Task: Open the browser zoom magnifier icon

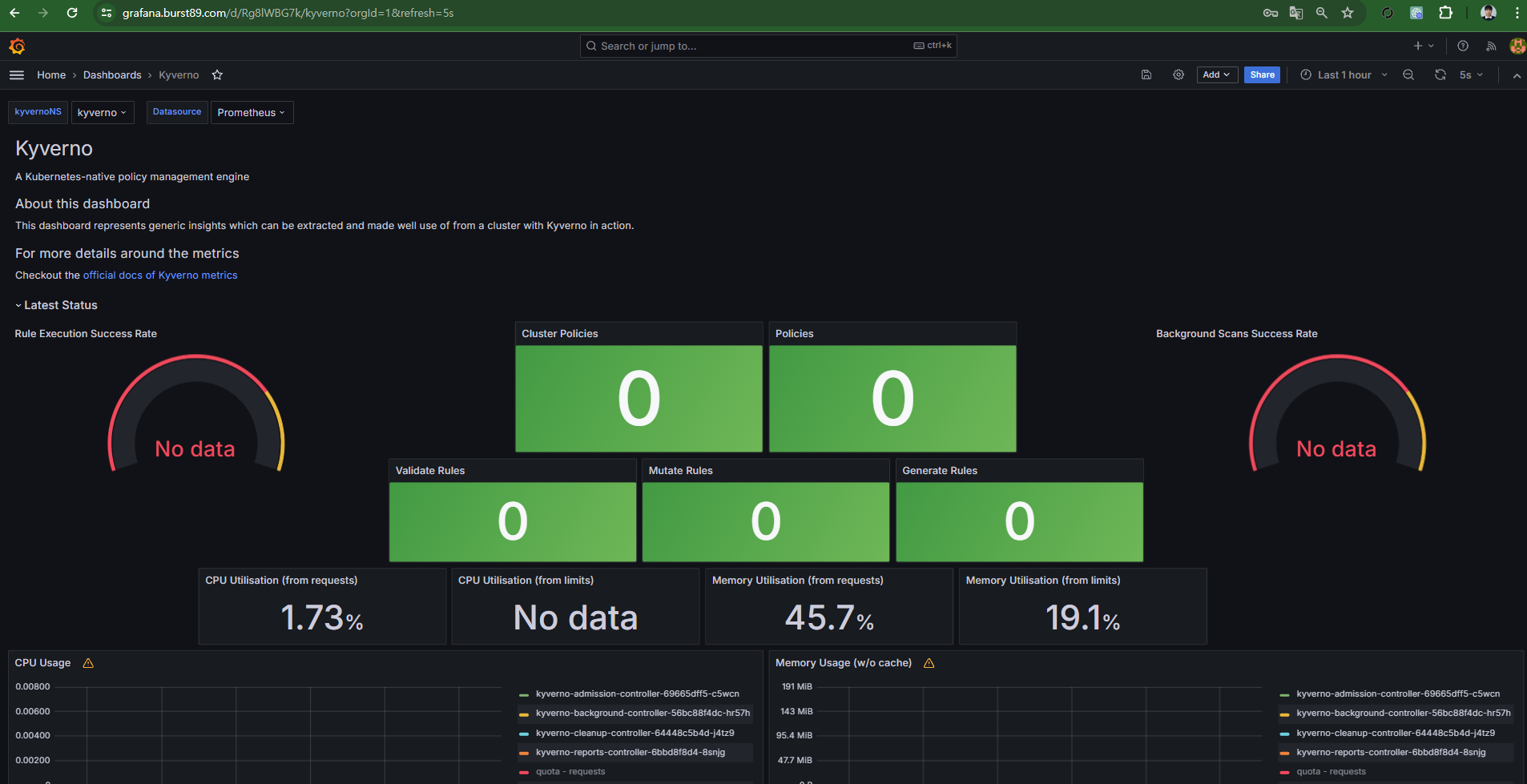Action: (1322, 13)
